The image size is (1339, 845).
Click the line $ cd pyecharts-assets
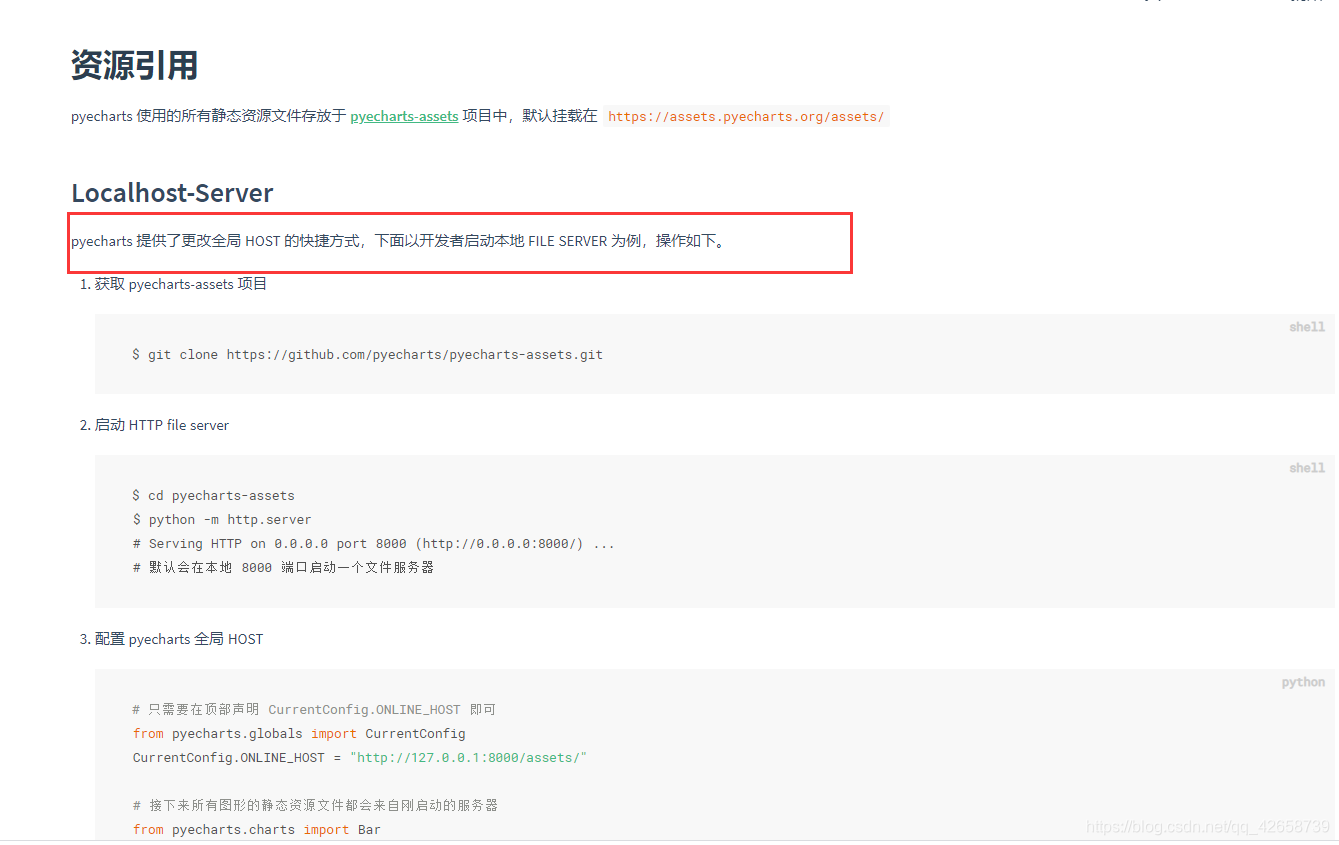[x=213, y=496]
